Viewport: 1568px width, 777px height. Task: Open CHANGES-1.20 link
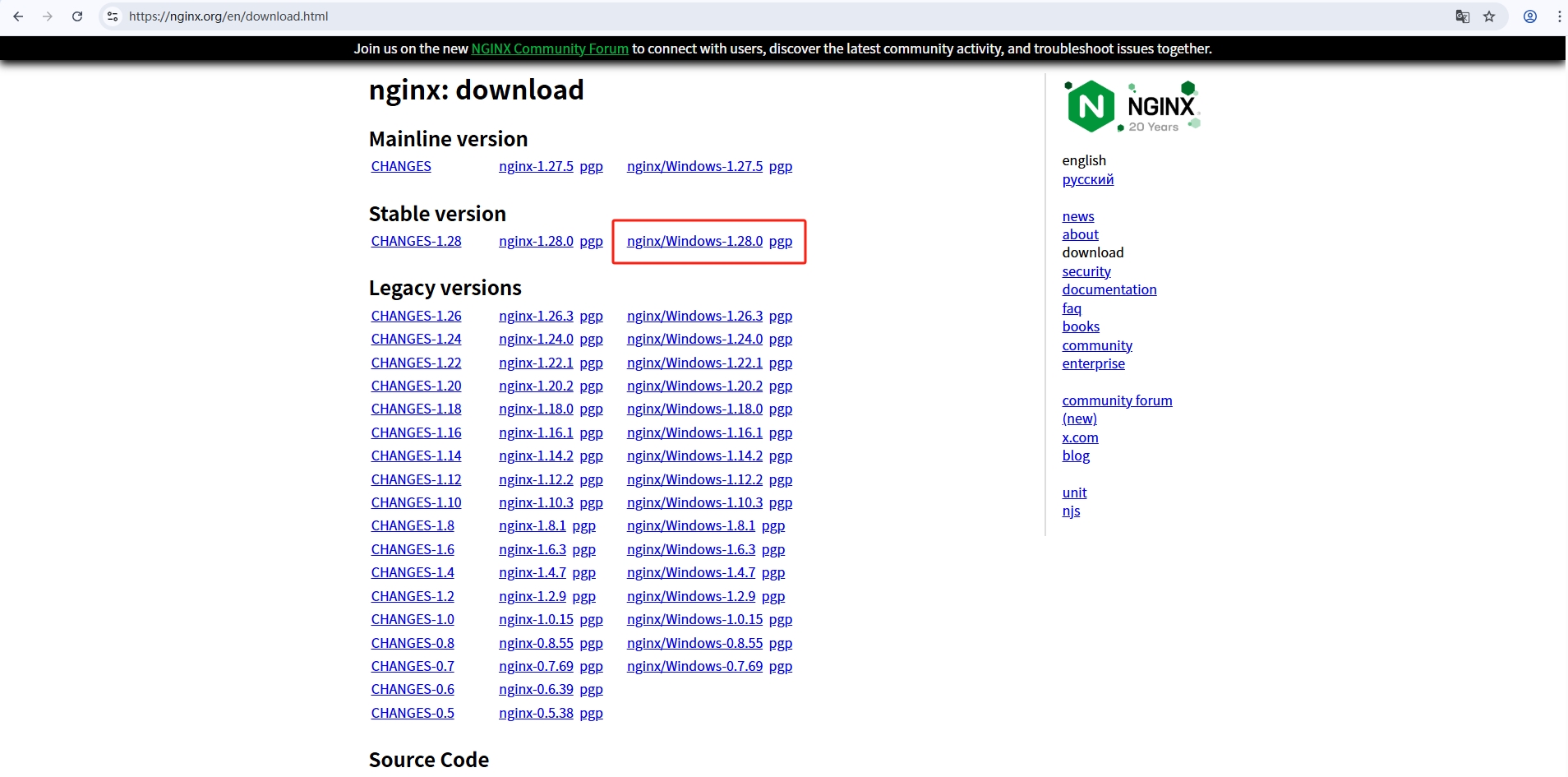(x=416, y=386)
